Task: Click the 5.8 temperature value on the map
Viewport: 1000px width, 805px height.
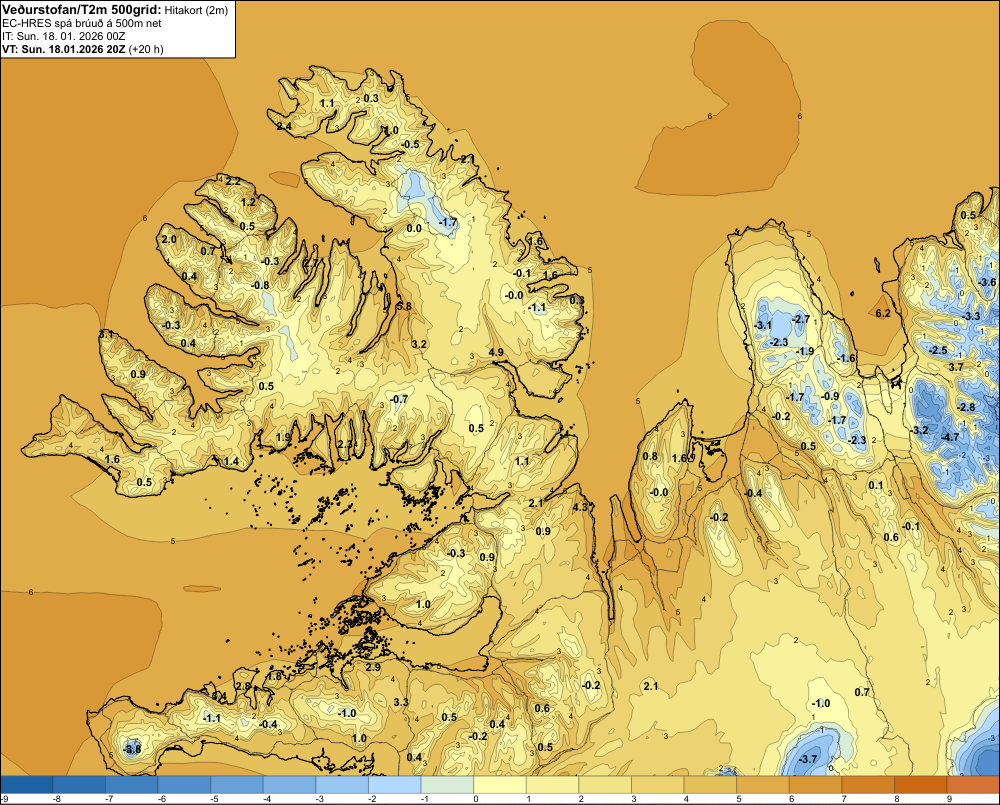Action: click(404, 306)
